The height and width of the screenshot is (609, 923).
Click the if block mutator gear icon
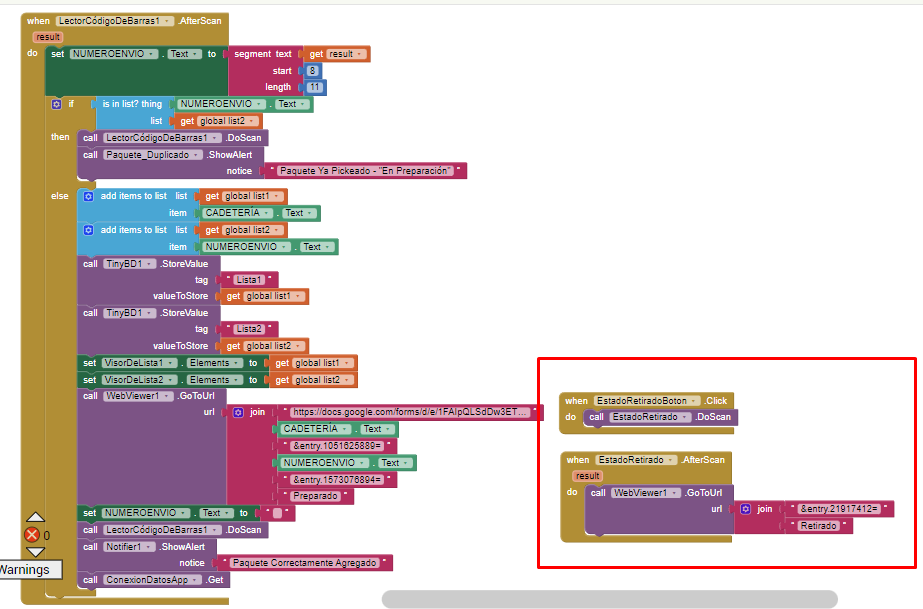click(x=56, y=104)
